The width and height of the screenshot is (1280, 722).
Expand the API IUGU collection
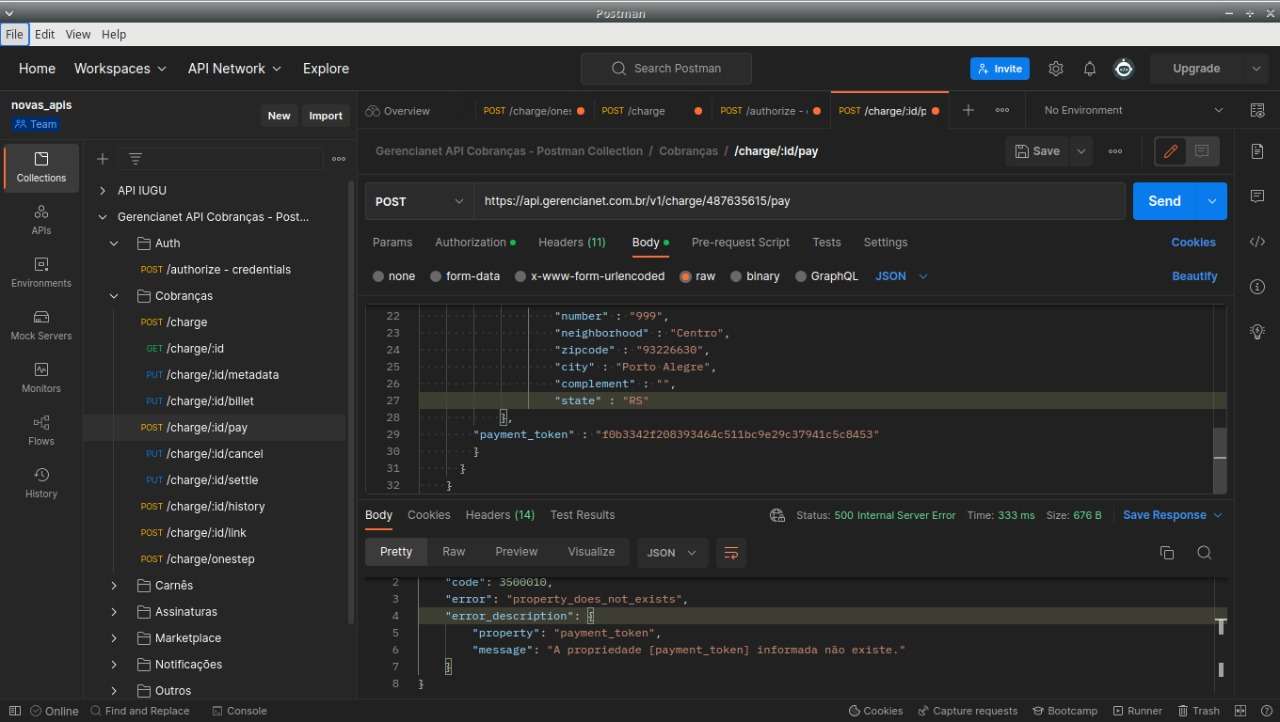[x=102, y=190]
